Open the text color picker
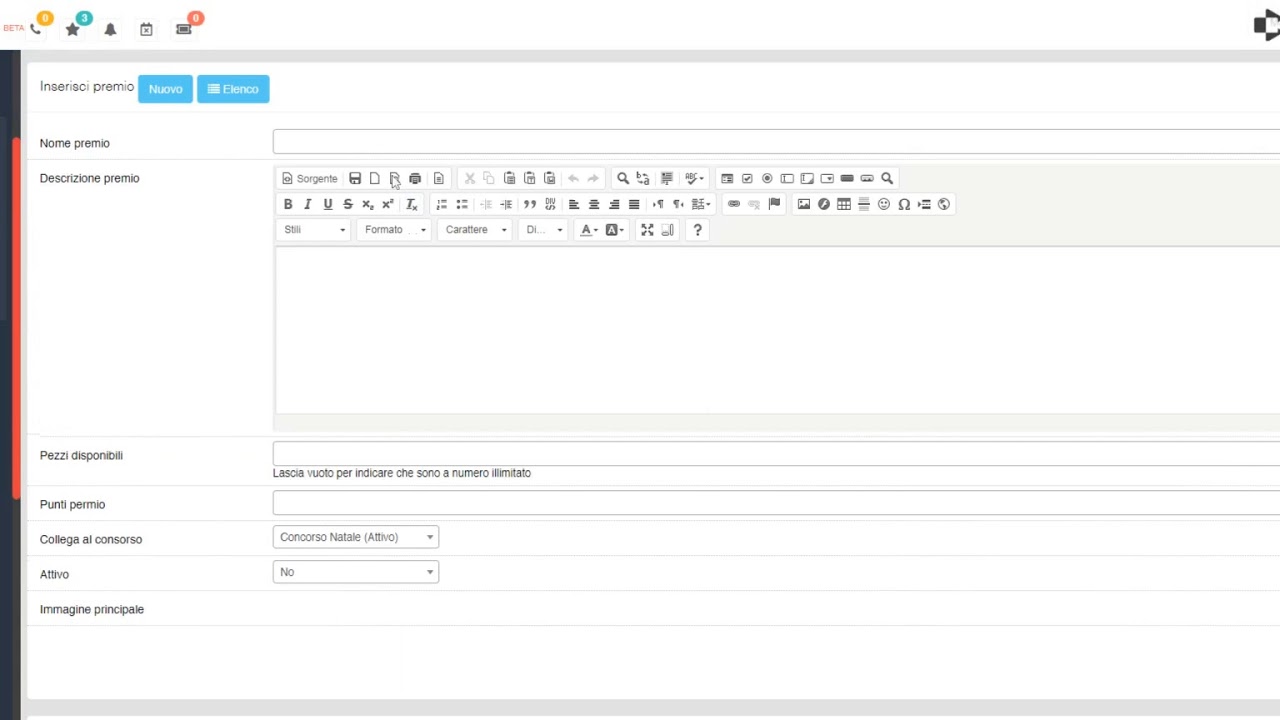The height and width of the screenshot is (720, 1280). coord(590,230)
